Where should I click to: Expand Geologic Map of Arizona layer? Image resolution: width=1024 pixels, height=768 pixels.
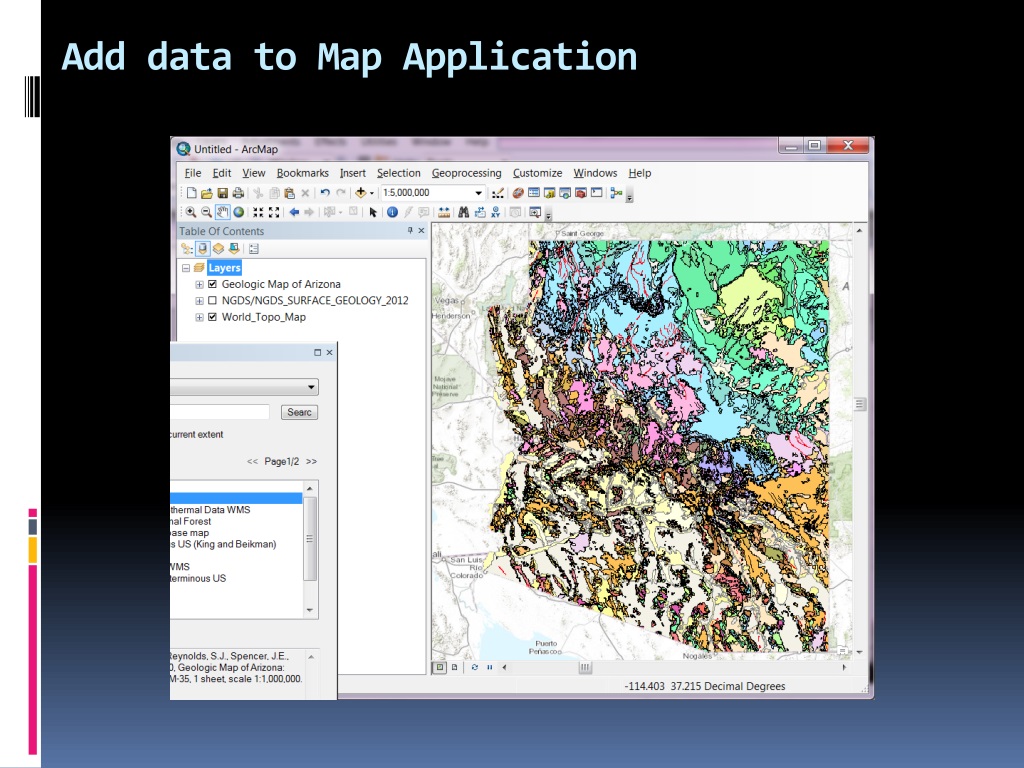pyautogui.click(x=199, y=285)
